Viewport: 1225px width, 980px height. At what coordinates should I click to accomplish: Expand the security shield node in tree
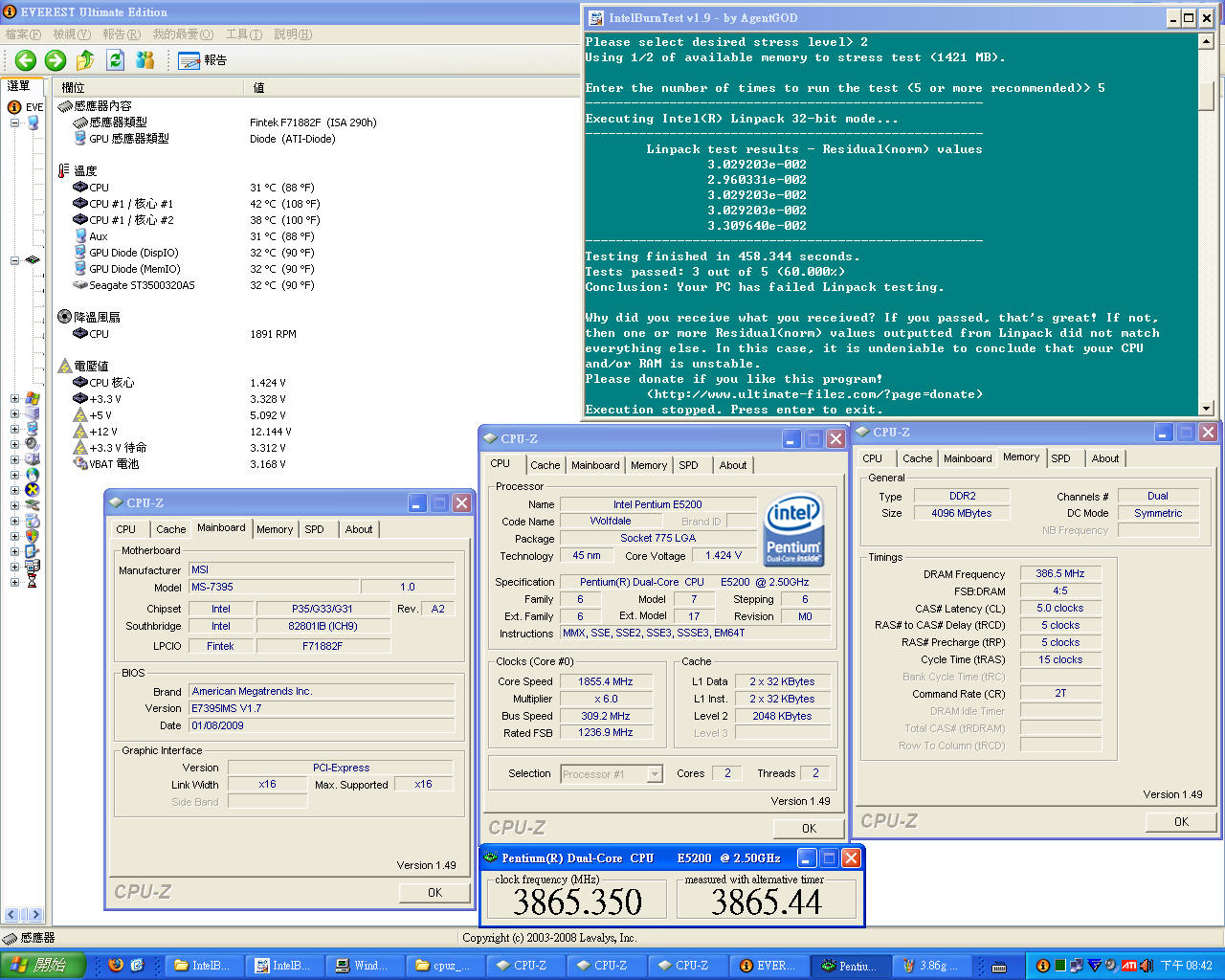point(14,537)
